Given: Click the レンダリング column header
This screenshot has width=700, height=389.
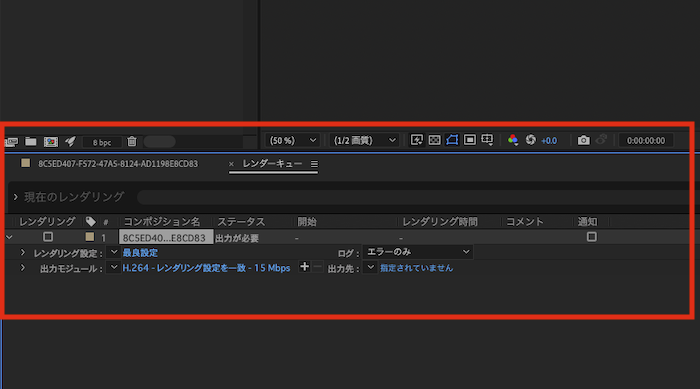Looking at the screenshot, I should click(47, 222).
